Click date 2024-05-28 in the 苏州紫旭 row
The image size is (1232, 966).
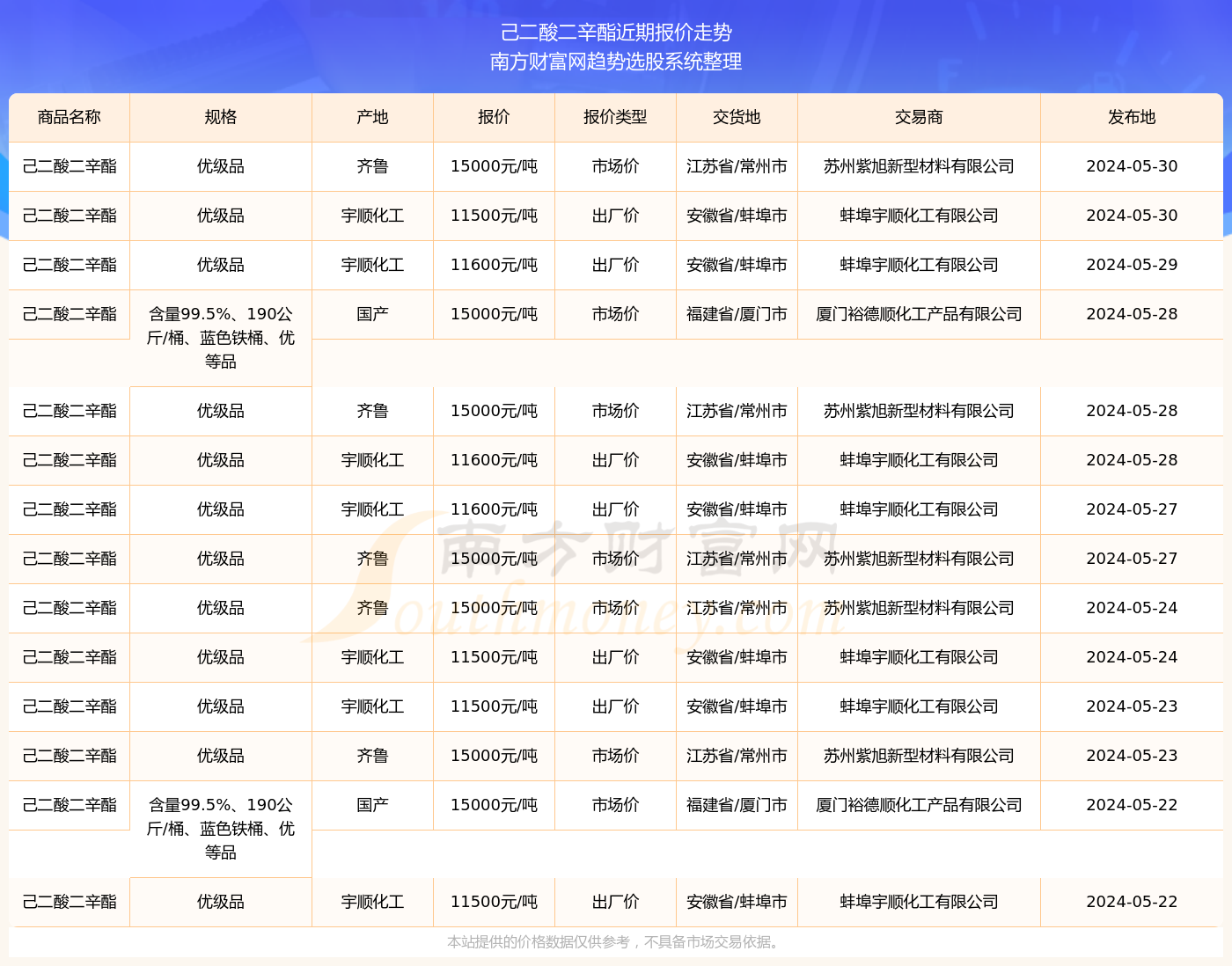(x=1132, y=411)
